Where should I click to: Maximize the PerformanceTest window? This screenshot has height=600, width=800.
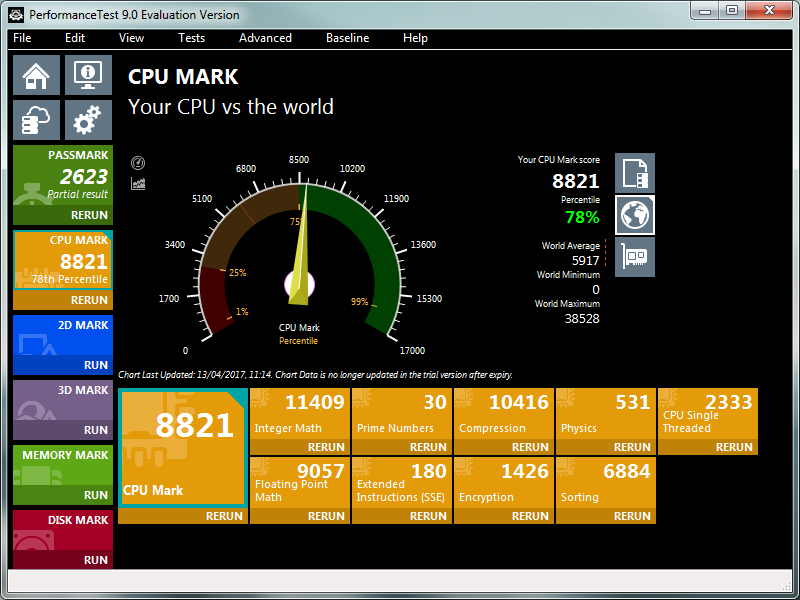click(732, 10)
